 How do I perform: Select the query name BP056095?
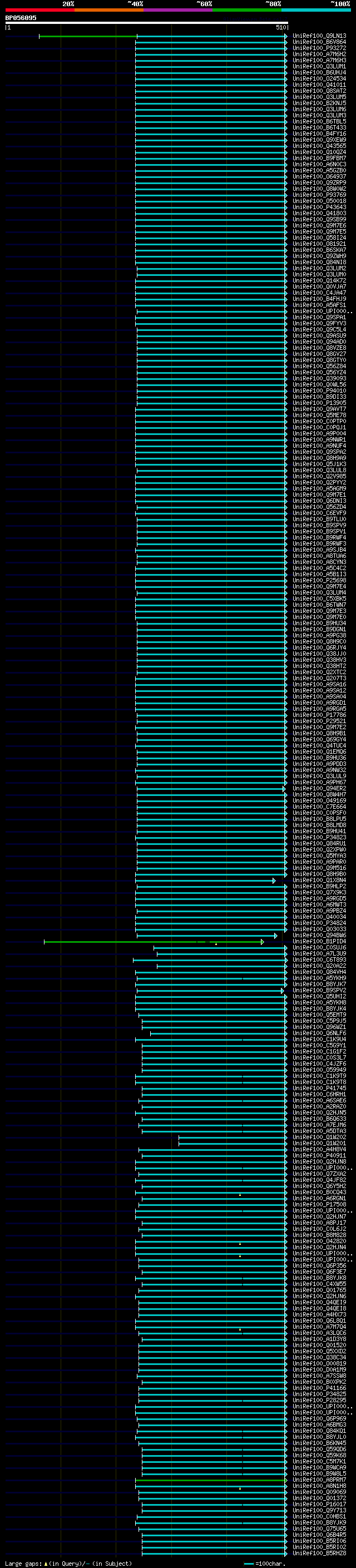(x=21, y=18)
